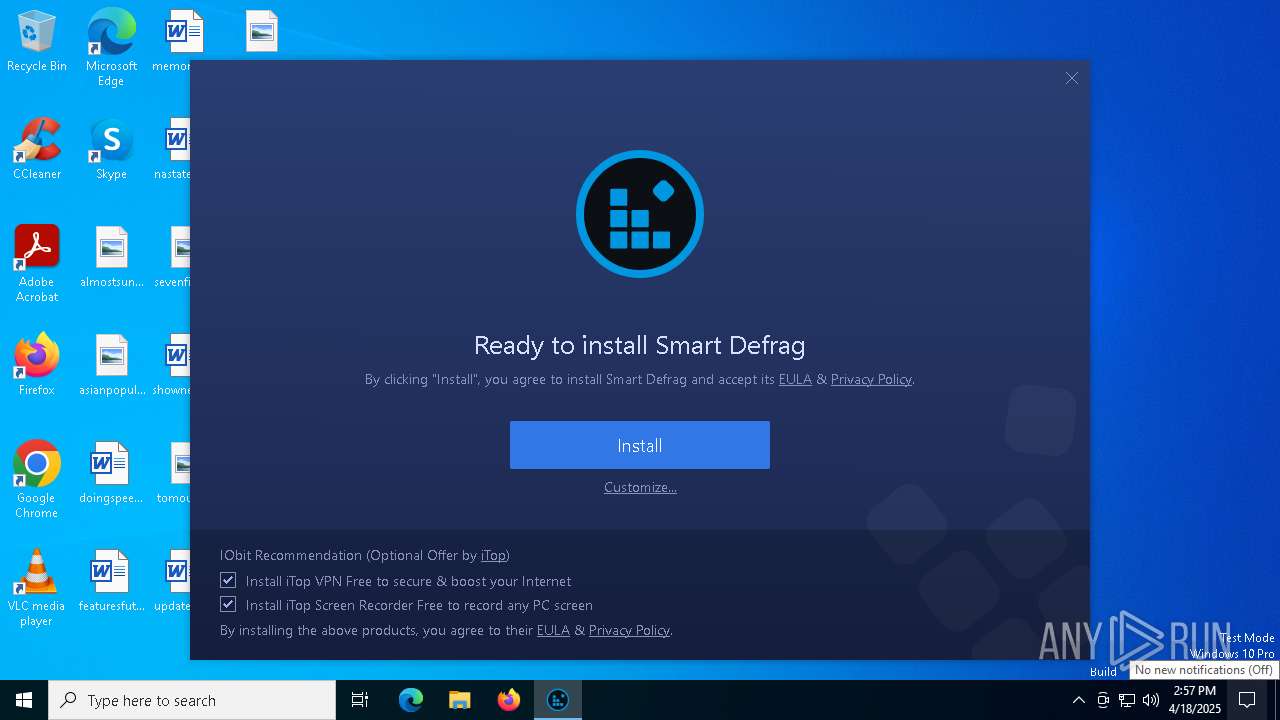Viewport: 1280px width, 720px height.
Task: Uncheck Install iTop VPN Free option
Action: click(x=228, y=580)
